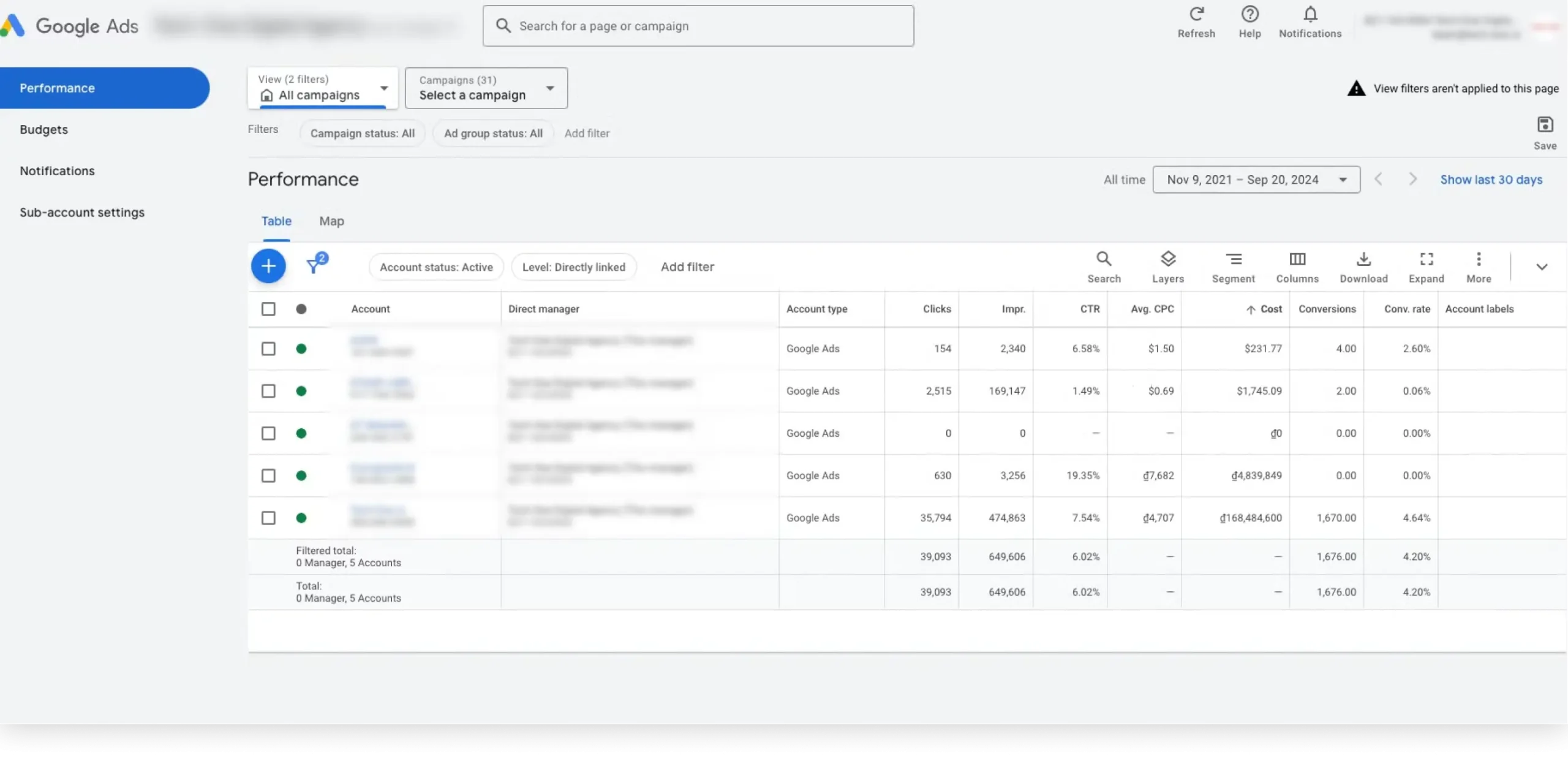Check the first account row checkbox
This screenshot has width=1568, height=761.
click(268, 349)
